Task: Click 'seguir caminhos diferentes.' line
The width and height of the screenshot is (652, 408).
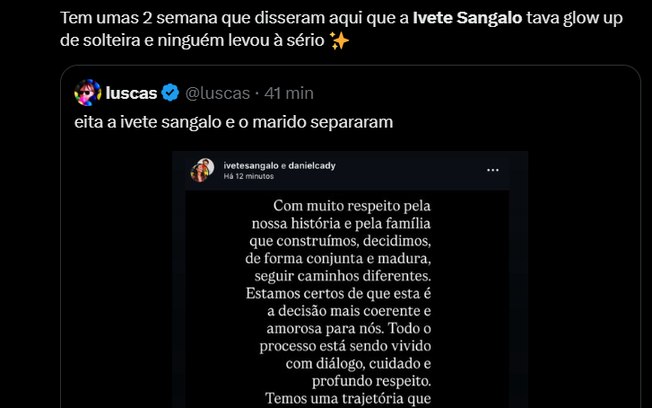Action: (346, 275)
